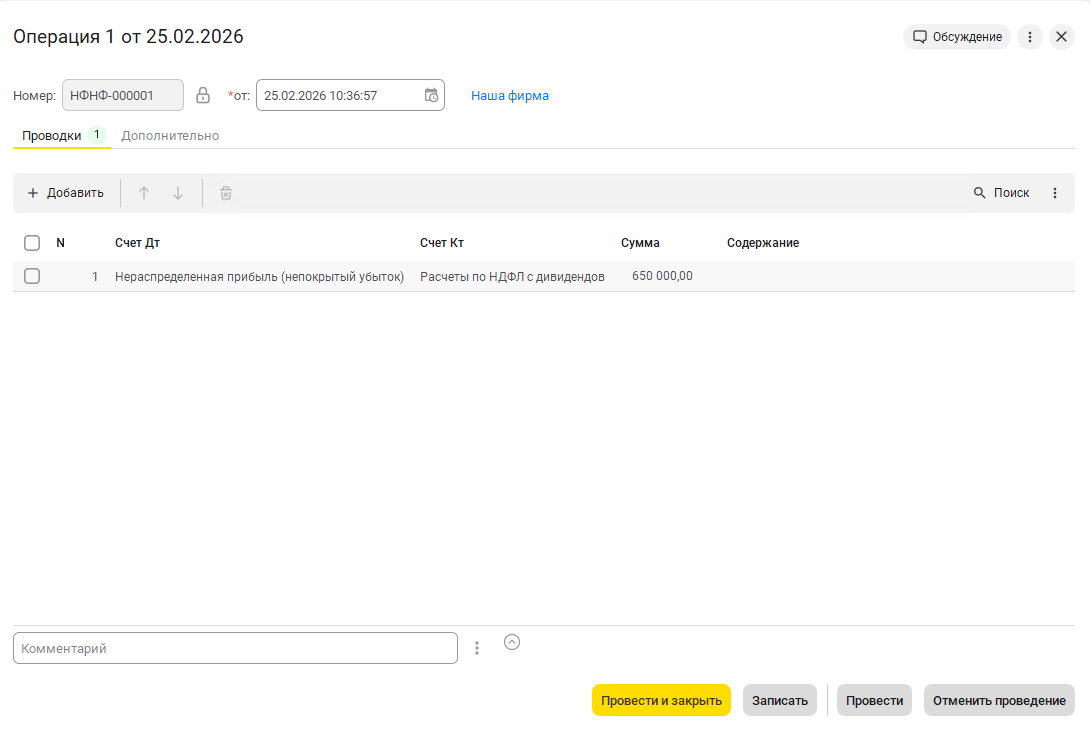1091x736 pixels.
Task: Move row down with the down arrow
Action: coord(178,193)
